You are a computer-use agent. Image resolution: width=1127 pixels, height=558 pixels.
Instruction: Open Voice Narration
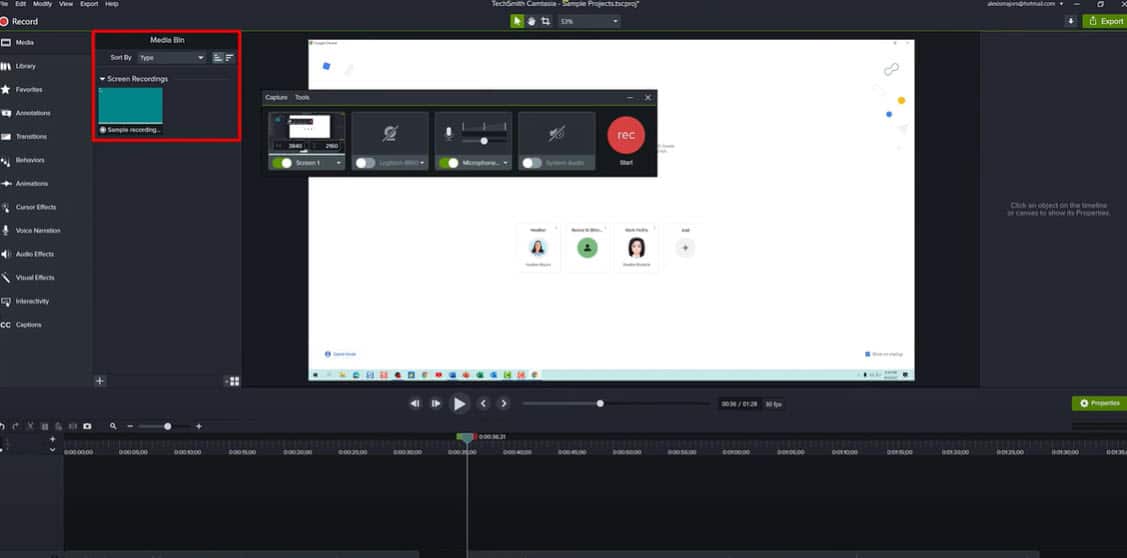coord(37,231)
